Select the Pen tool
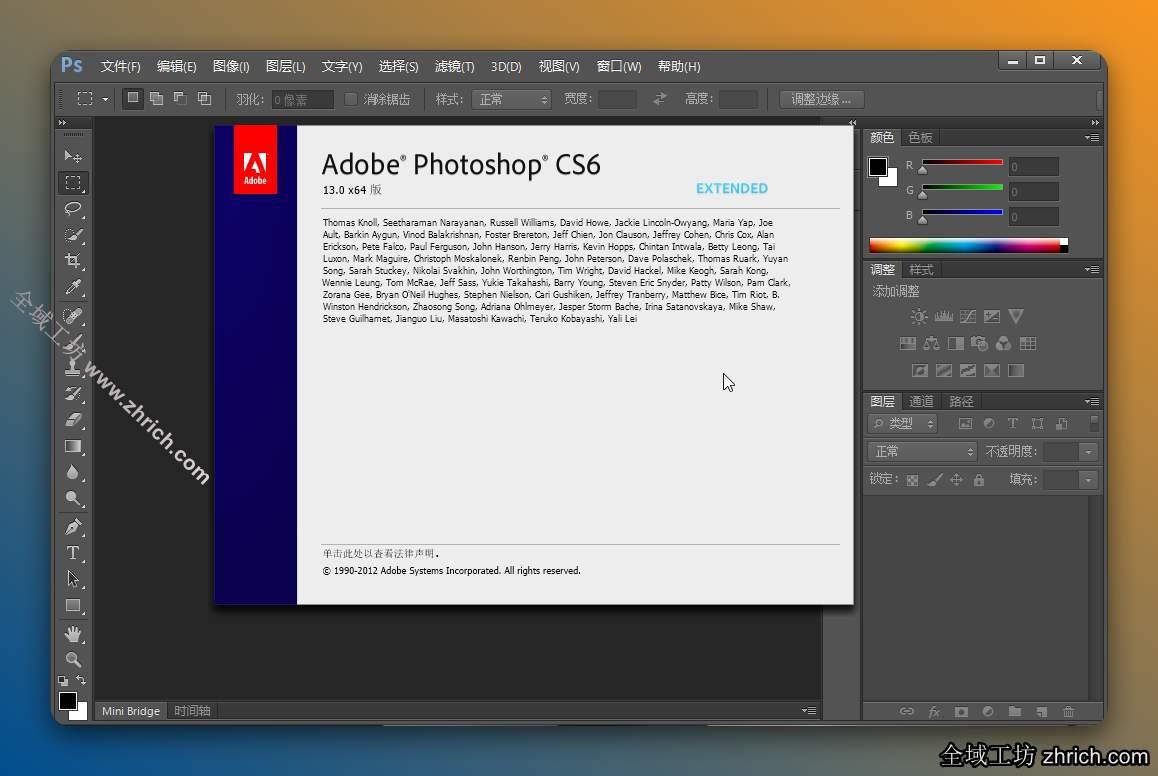Image resolution: width=1158 pixels, height=776 pixels. pos(73,527)
